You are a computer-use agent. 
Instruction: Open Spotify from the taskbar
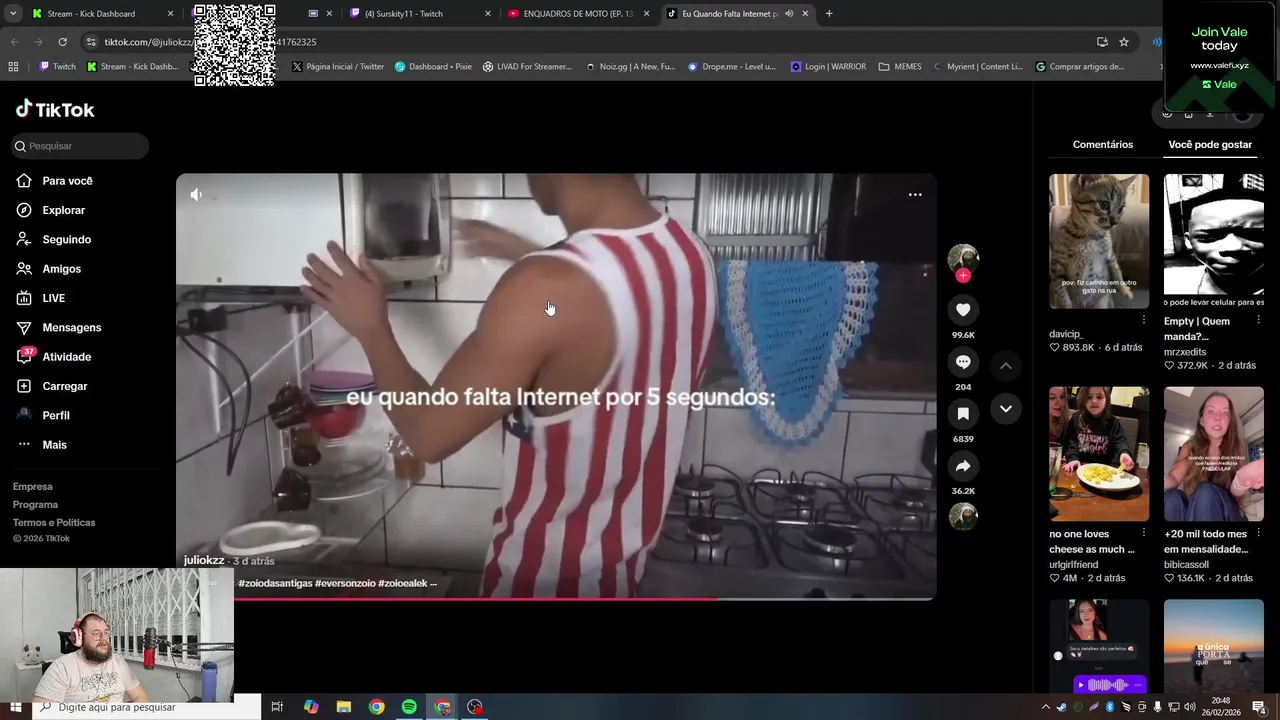409,707
